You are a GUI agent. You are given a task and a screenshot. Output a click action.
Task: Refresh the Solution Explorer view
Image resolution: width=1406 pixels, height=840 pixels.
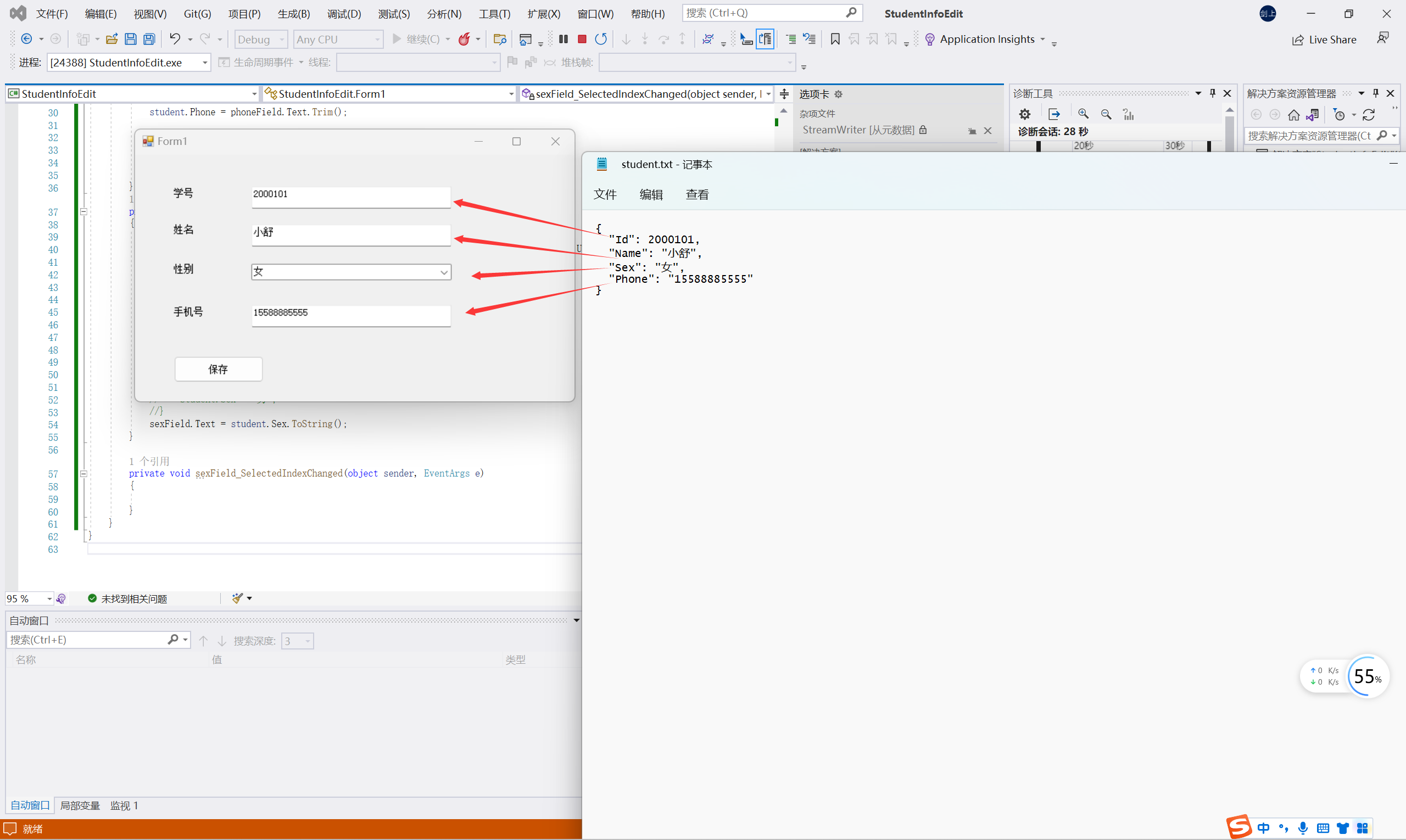point(1369,115)
